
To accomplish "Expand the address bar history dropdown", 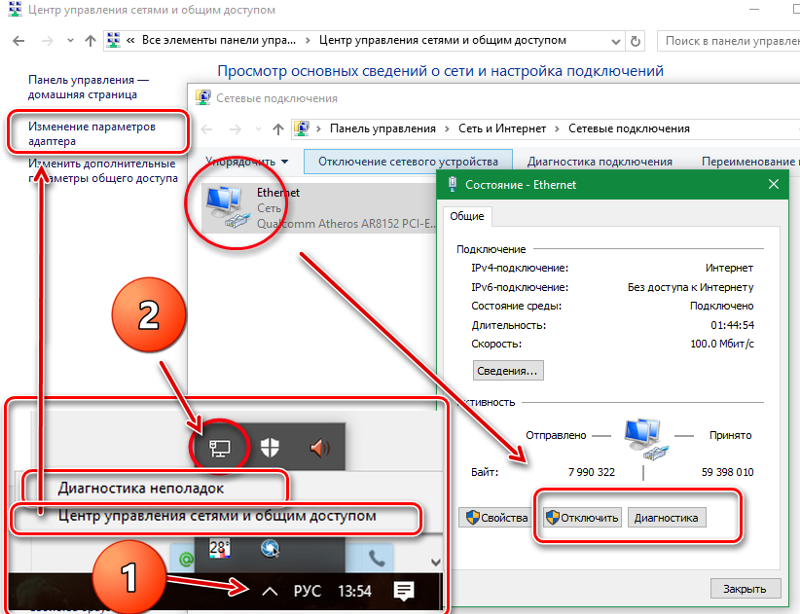I will click(x=616, y=41).
